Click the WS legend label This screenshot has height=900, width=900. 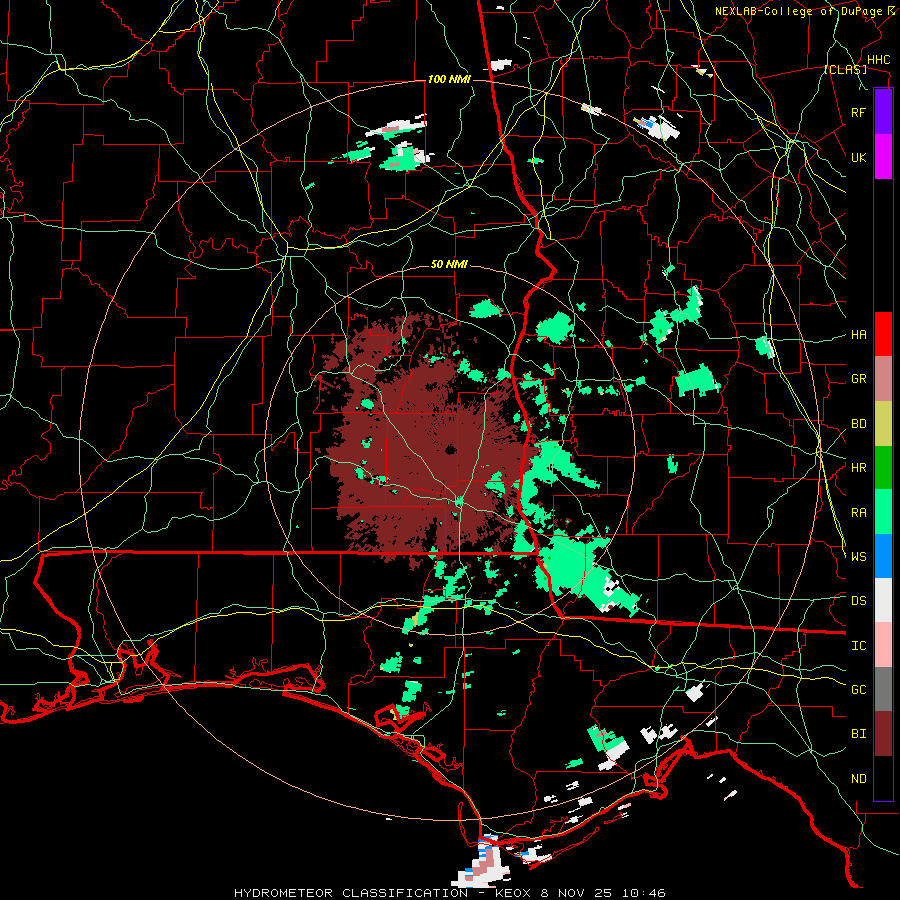click(x=858, y=556)
